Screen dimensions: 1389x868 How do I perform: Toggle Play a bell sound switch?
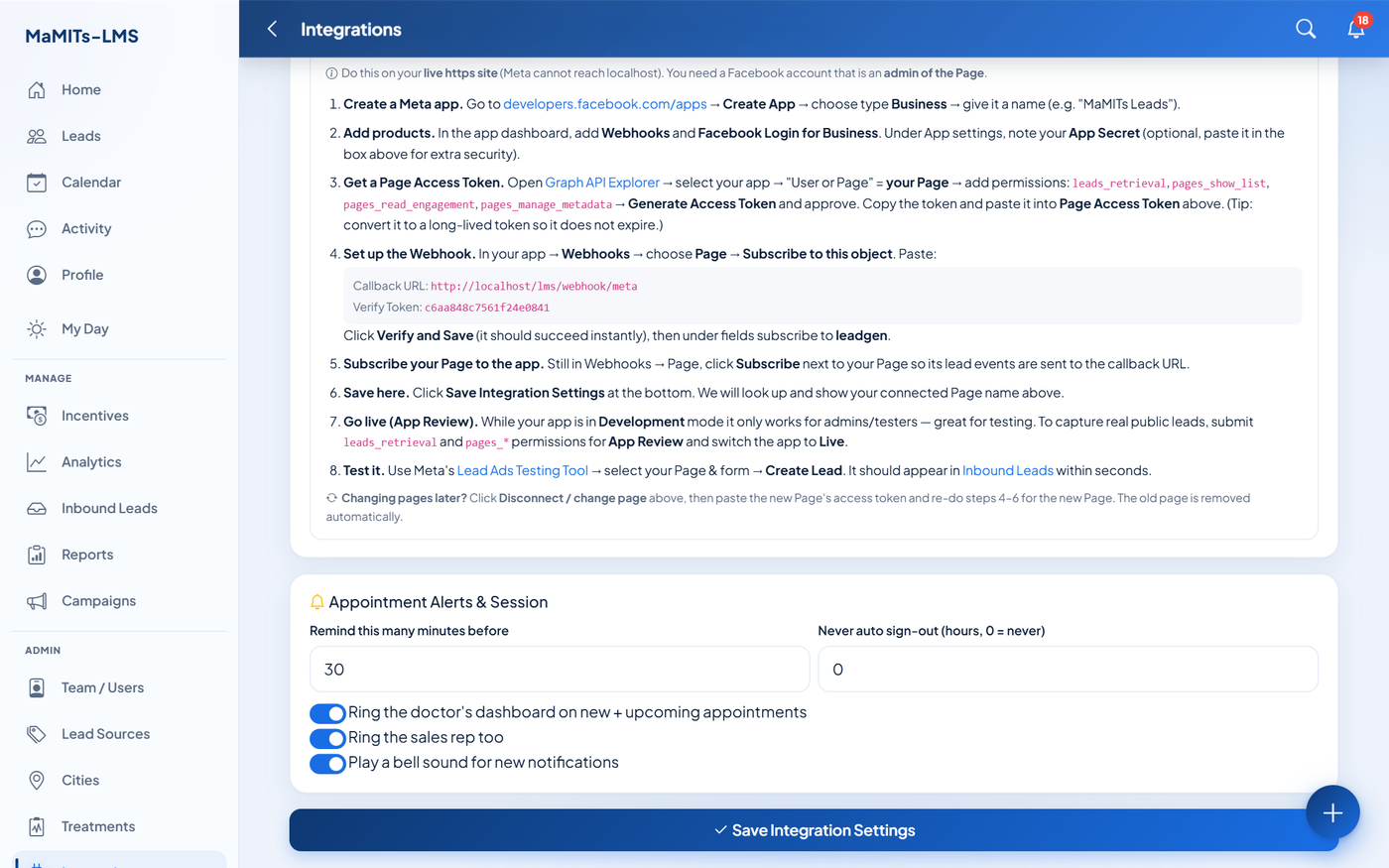click(x=327, y=763)
